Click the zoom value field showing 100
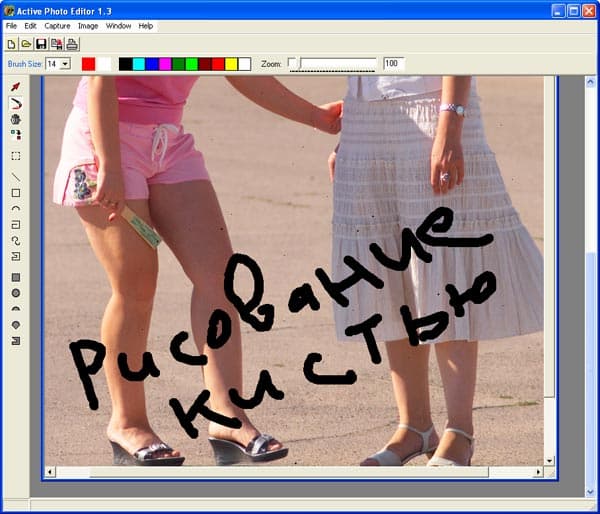This screenshot has width=600, height=514. click(393, 64)
